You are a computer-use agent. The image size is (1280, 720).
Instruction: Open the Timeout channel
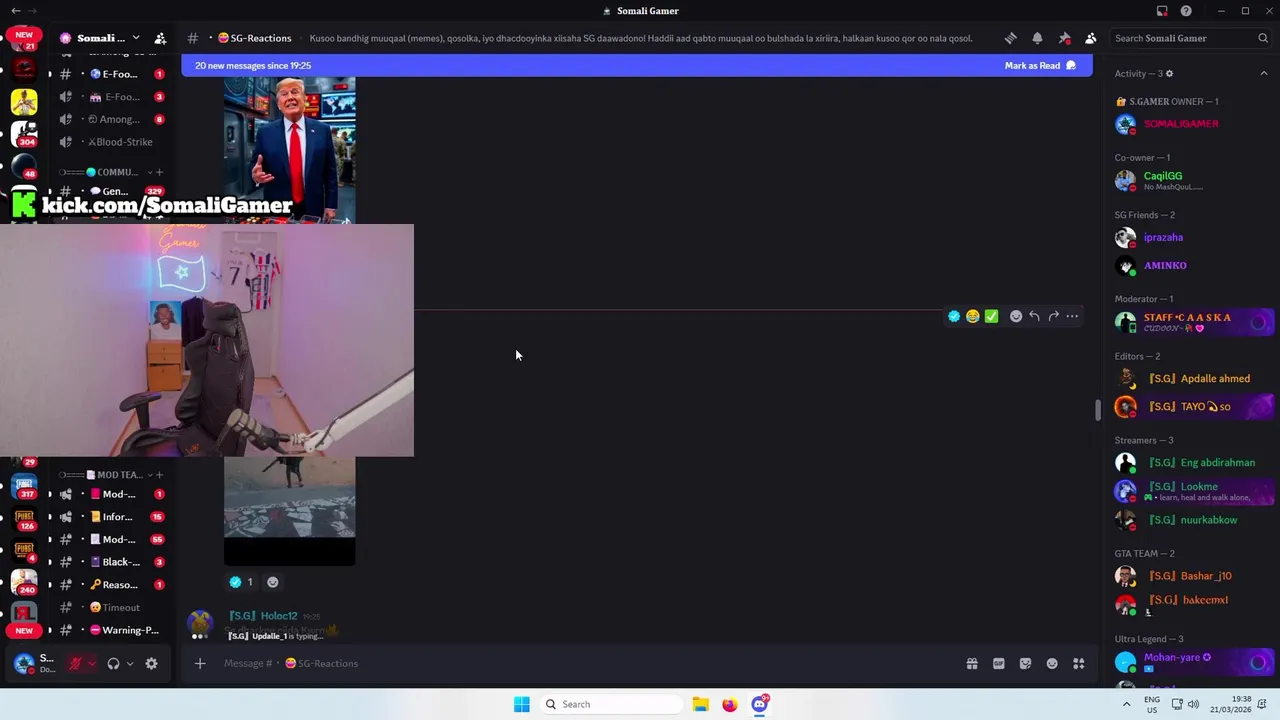(x=112, y=607)
